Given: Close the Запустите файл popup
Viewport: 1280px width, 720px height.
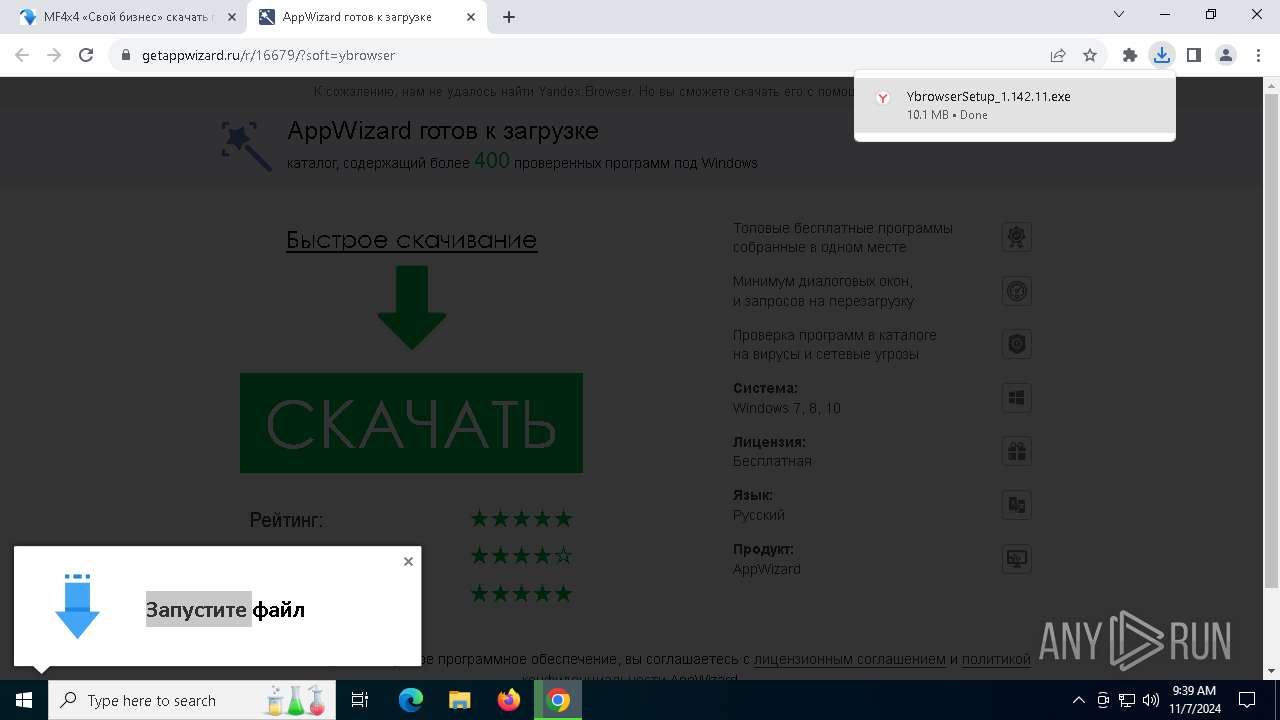Looking at the screenshot, I should click(x=408, y=561).
